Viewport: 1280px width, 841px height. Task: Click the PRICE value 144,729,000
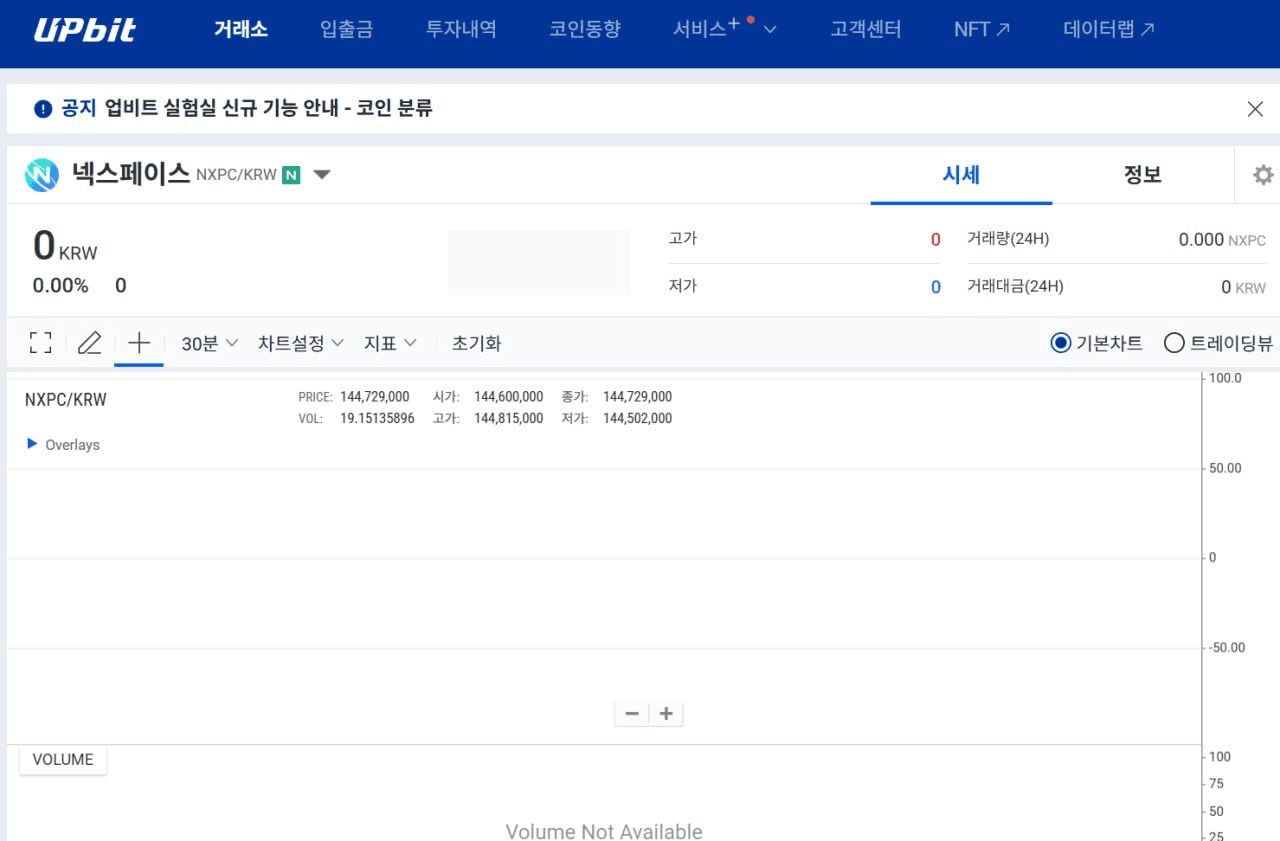375,397
